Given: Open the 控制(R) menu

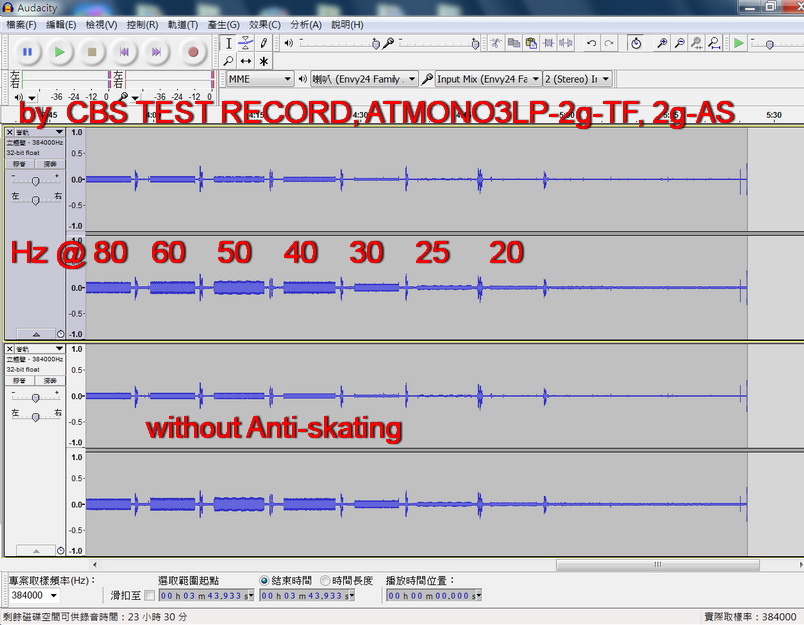Looking at the screenshot, I should click(142, 25).
